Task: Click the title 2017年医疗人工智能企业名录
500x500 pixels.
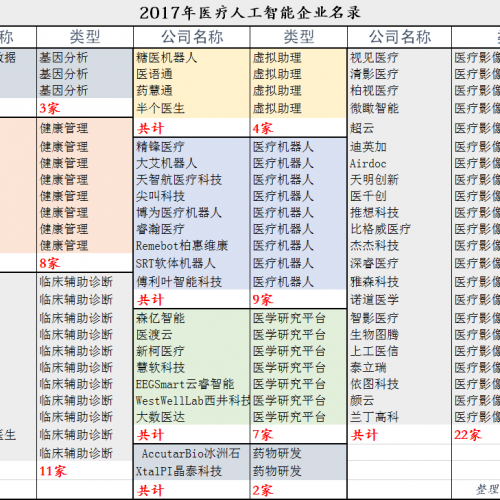Action: coord(250,13)
